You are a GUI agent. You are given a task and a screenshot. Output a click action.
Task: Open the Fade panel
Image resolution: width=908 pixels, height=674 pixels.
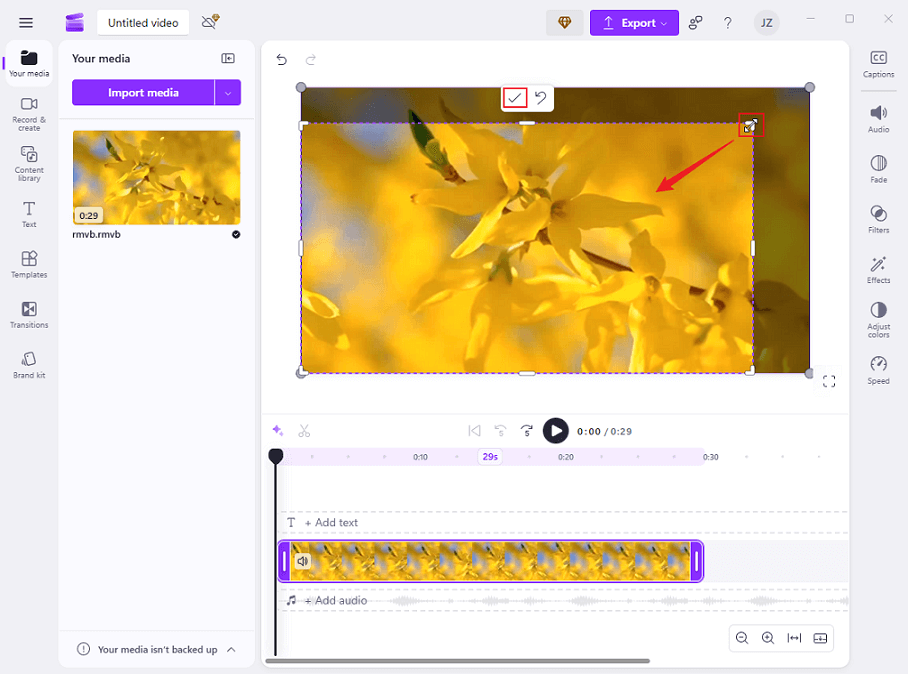[x=877, y=169]
